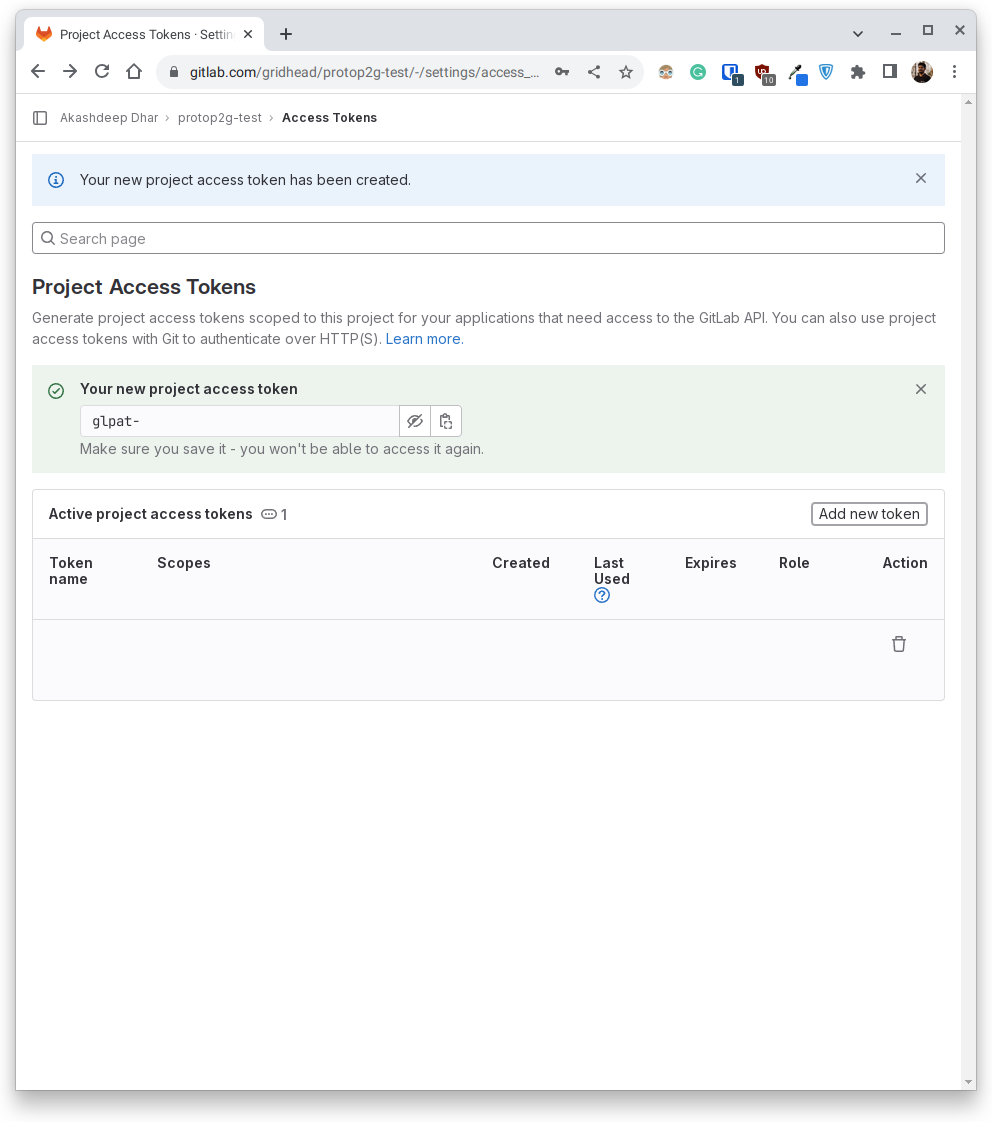This screenshot has width=992, height=1122.
Task: Go to protop2g-test breadcrumb
Action: [220, 118]
